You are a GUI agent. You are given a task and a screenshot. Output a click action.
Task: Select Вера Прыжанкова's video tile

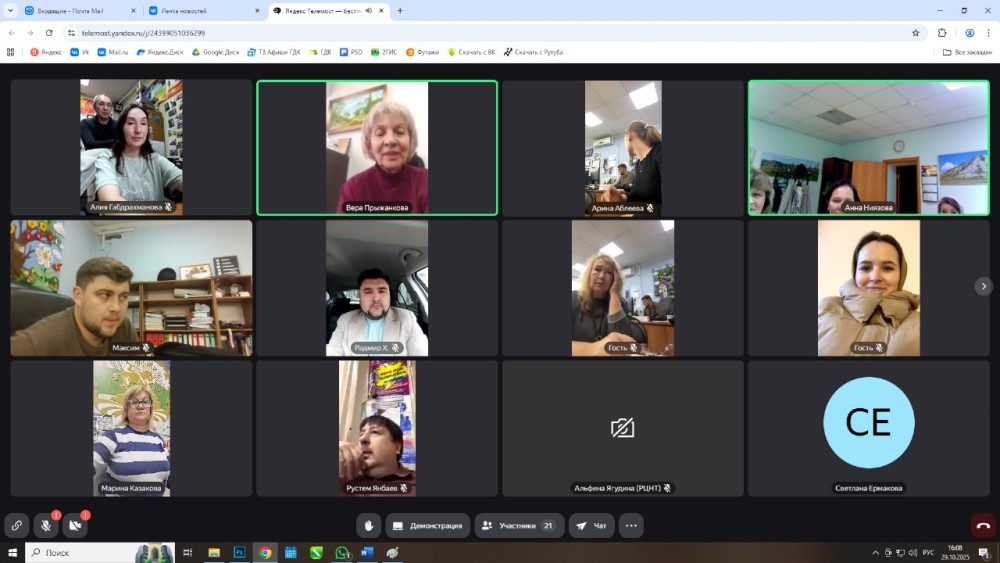click(x=377, y=148)
